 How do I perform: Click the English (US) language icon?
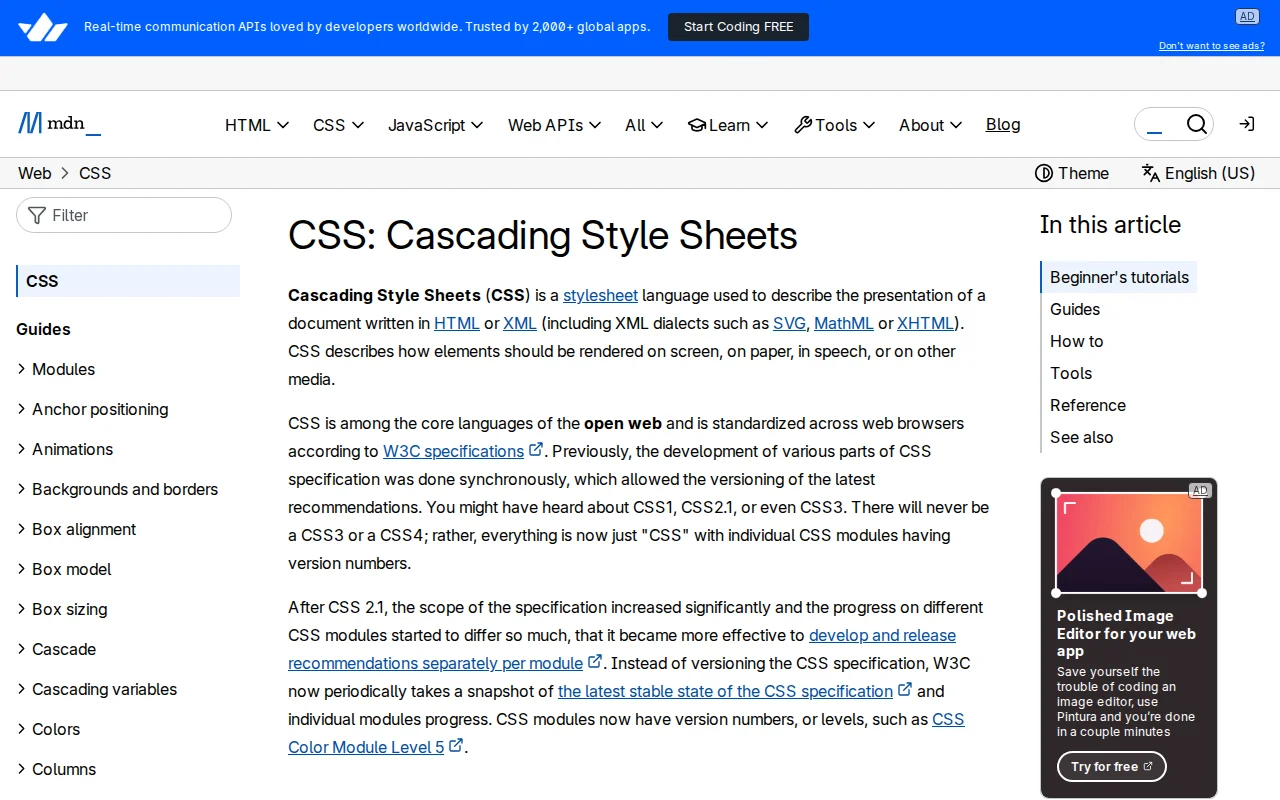(1150, 173)
